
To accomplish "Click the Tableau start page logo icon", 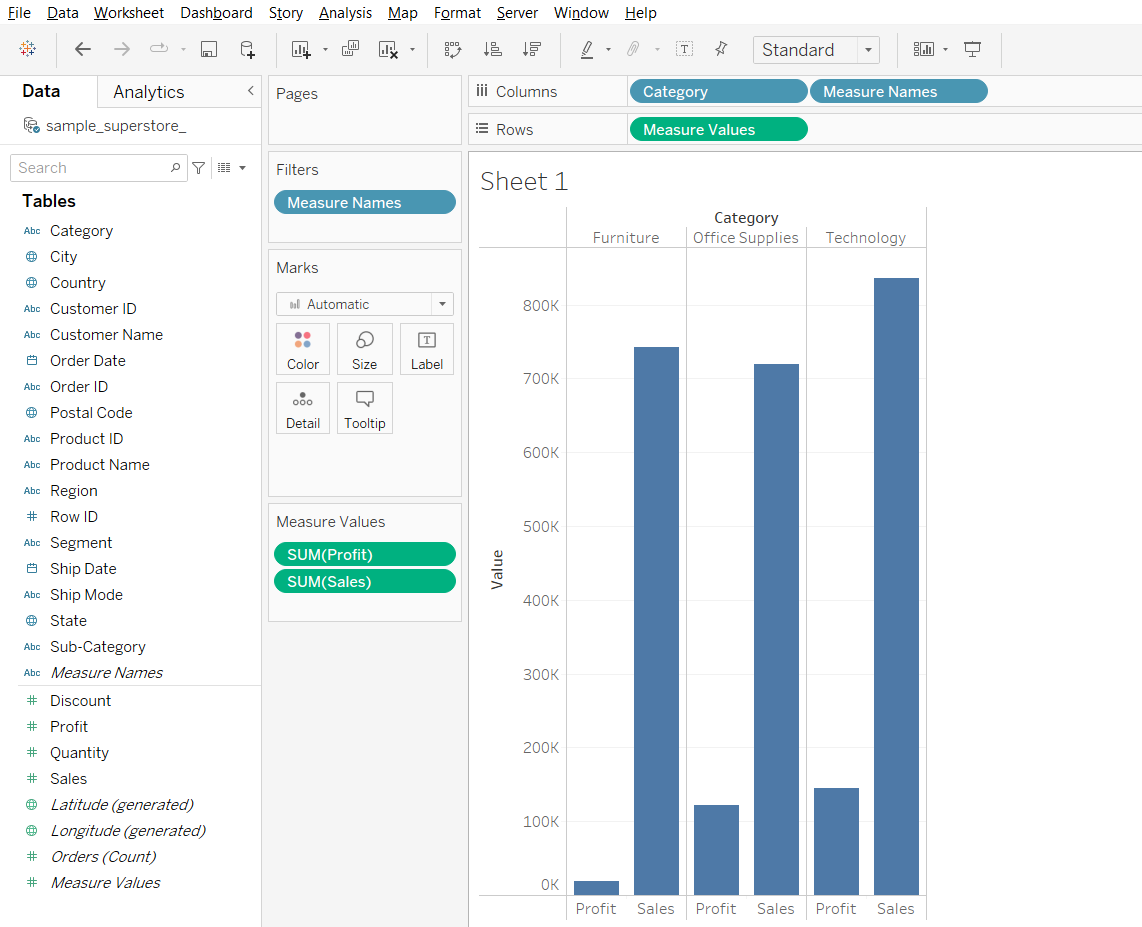I will point(27,49).
